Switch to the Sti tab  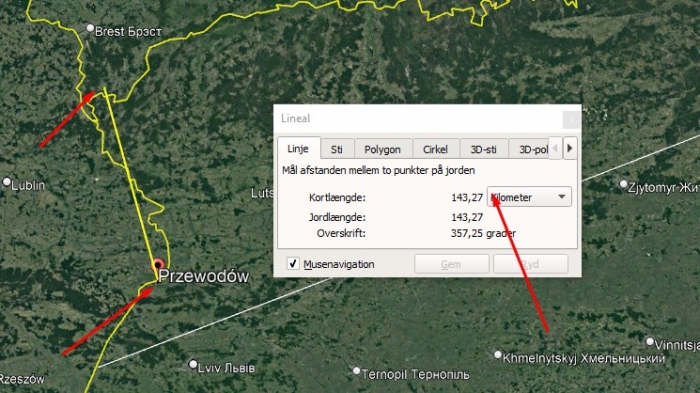pos(337,149)
